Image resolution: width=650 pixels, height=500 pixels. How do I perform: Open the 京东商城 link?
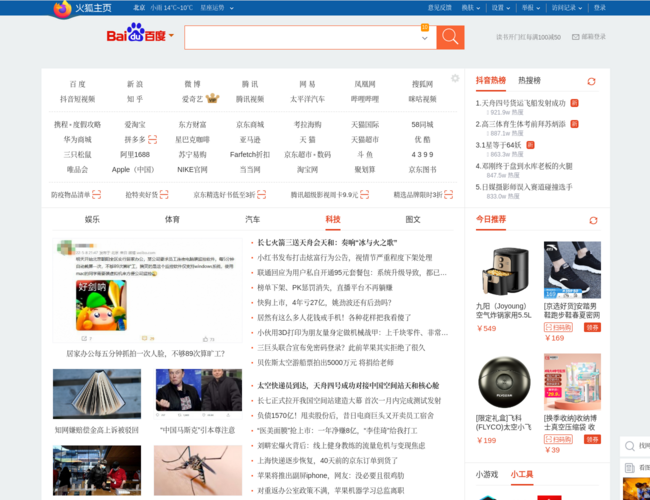[250, 124]
